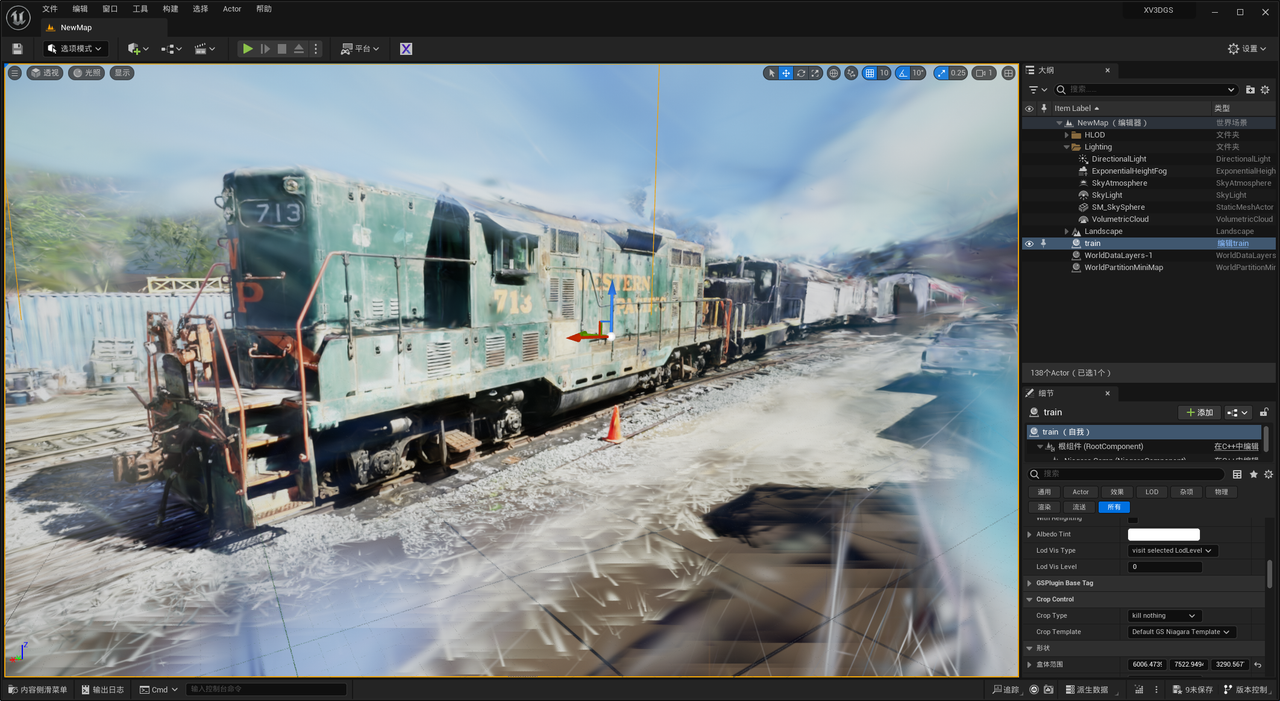Toggle the details panel lock icon
This screenshot has height=701, width=1280.
coord(1264,412)
